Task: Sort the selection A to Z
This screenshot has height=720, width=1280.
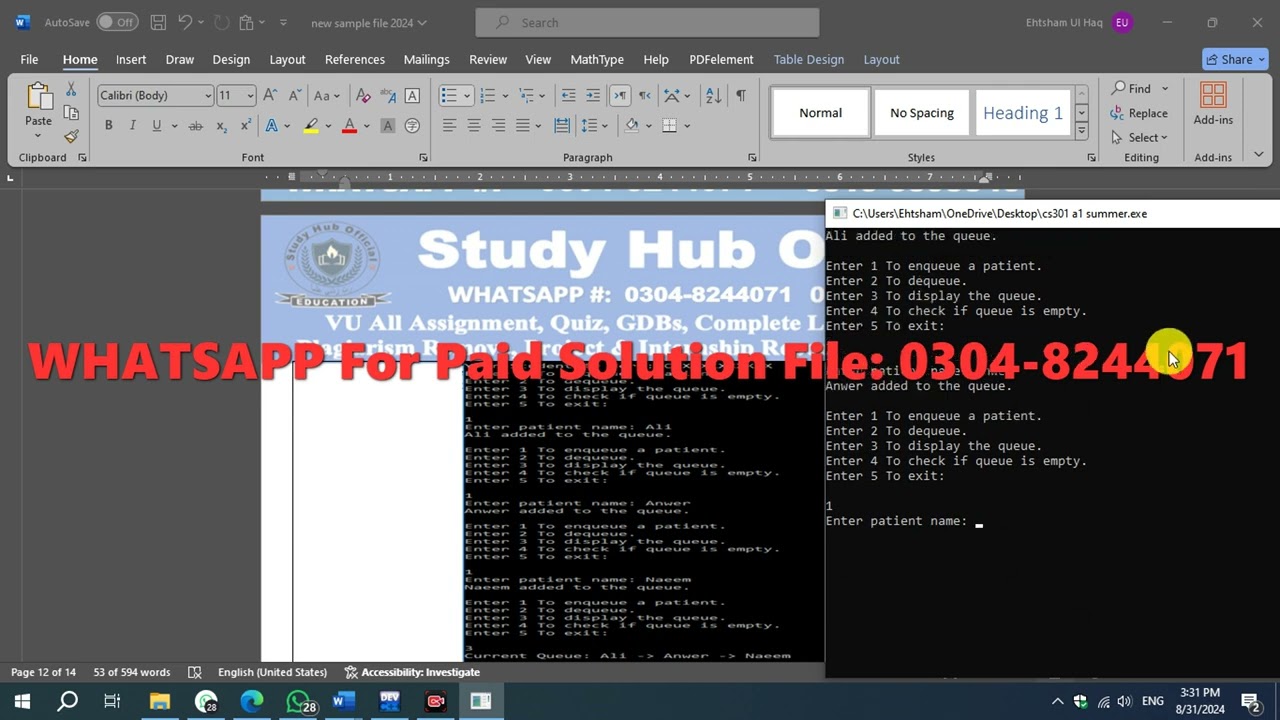Action: click(x=713, y=96)
